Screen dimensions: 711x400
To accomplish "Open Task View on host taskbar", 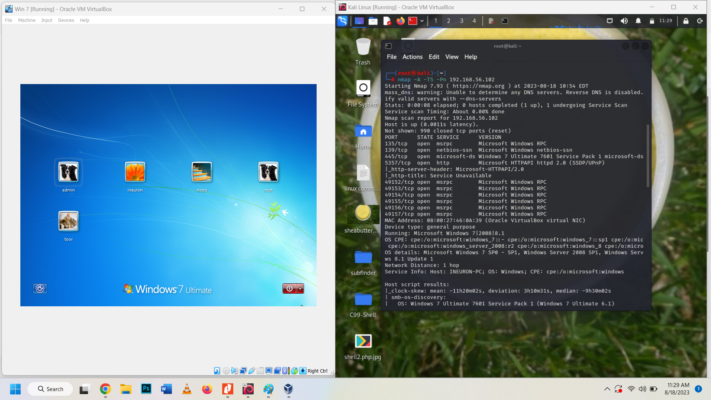I will click(84, 389).
